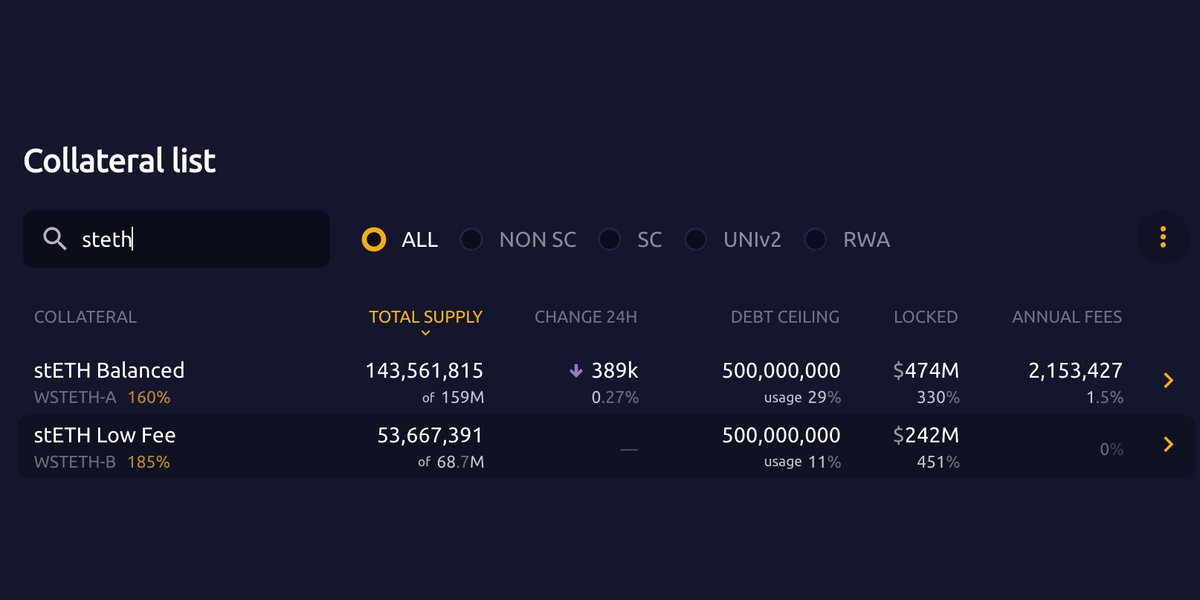
Task: Open the three-dot options menu
Action: coord(1163,237)
